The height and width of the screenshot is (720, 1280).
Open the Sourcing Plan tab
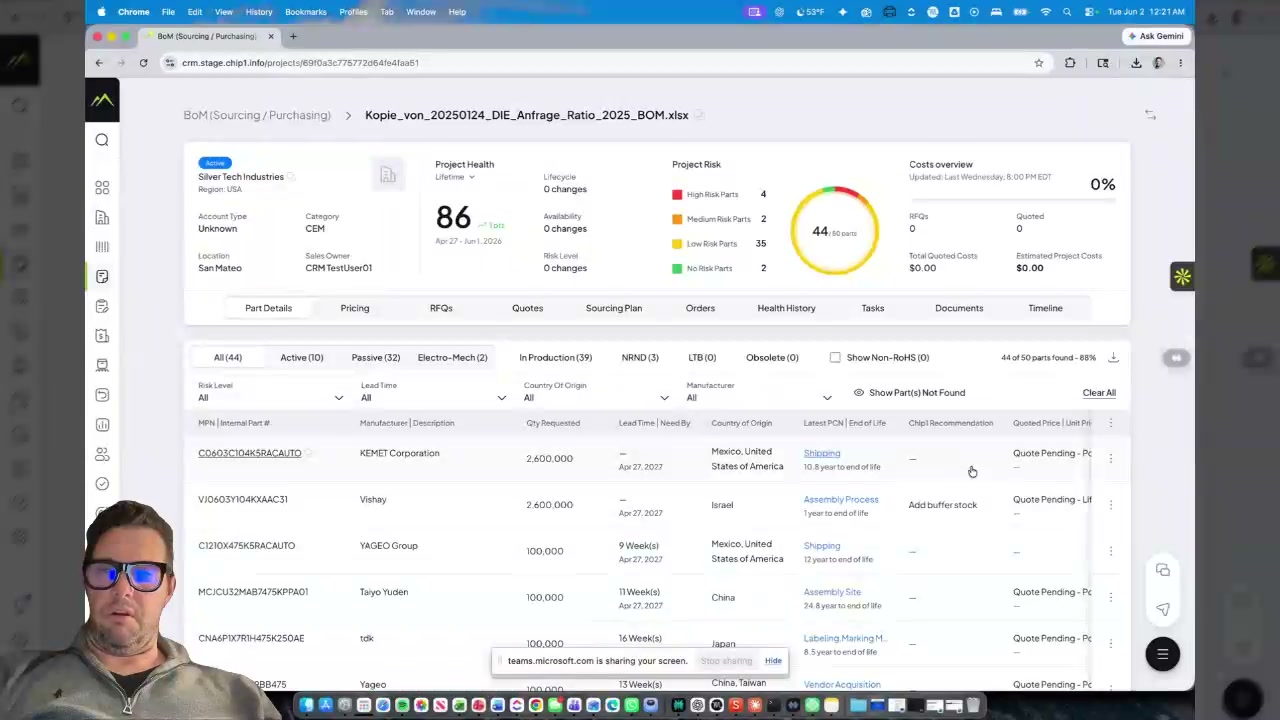(x=614, y=308)
